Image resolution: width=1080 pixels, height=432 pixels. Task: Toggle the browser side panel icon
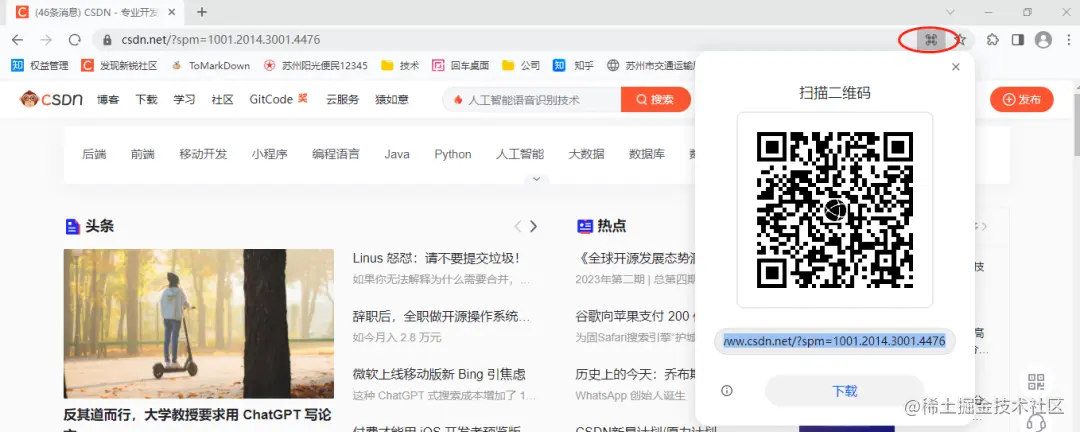tap(1017, 40)
